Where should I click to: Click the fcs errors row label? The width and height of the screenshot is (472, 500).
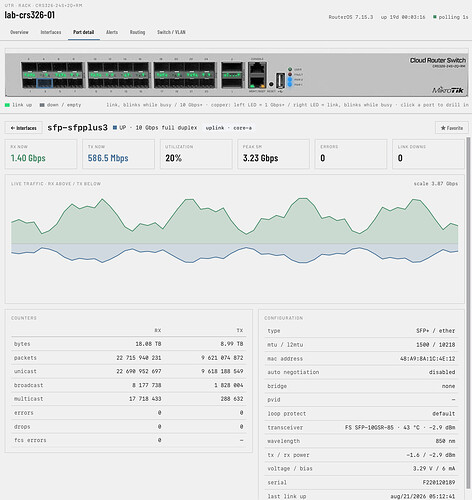[x=30, y=440]
